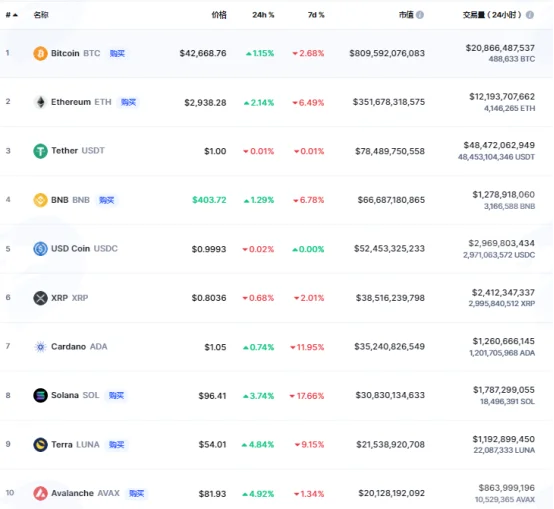The height and width of the screenshot is (509, 554).
Task: Click the XRP black logo icon
Action: coord(40,298)
